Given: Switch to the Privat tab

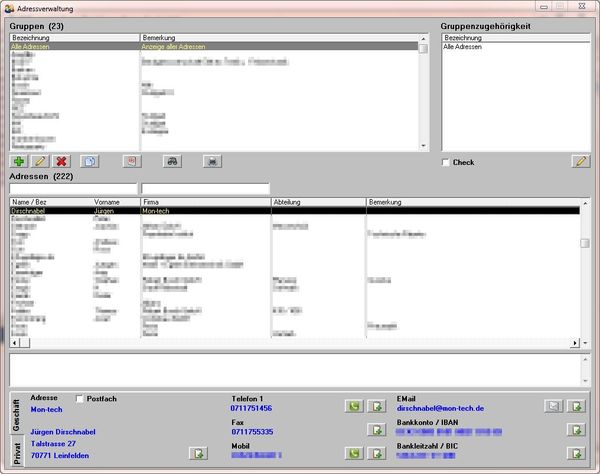Looking at the screenshot, I should click(17, 455).
